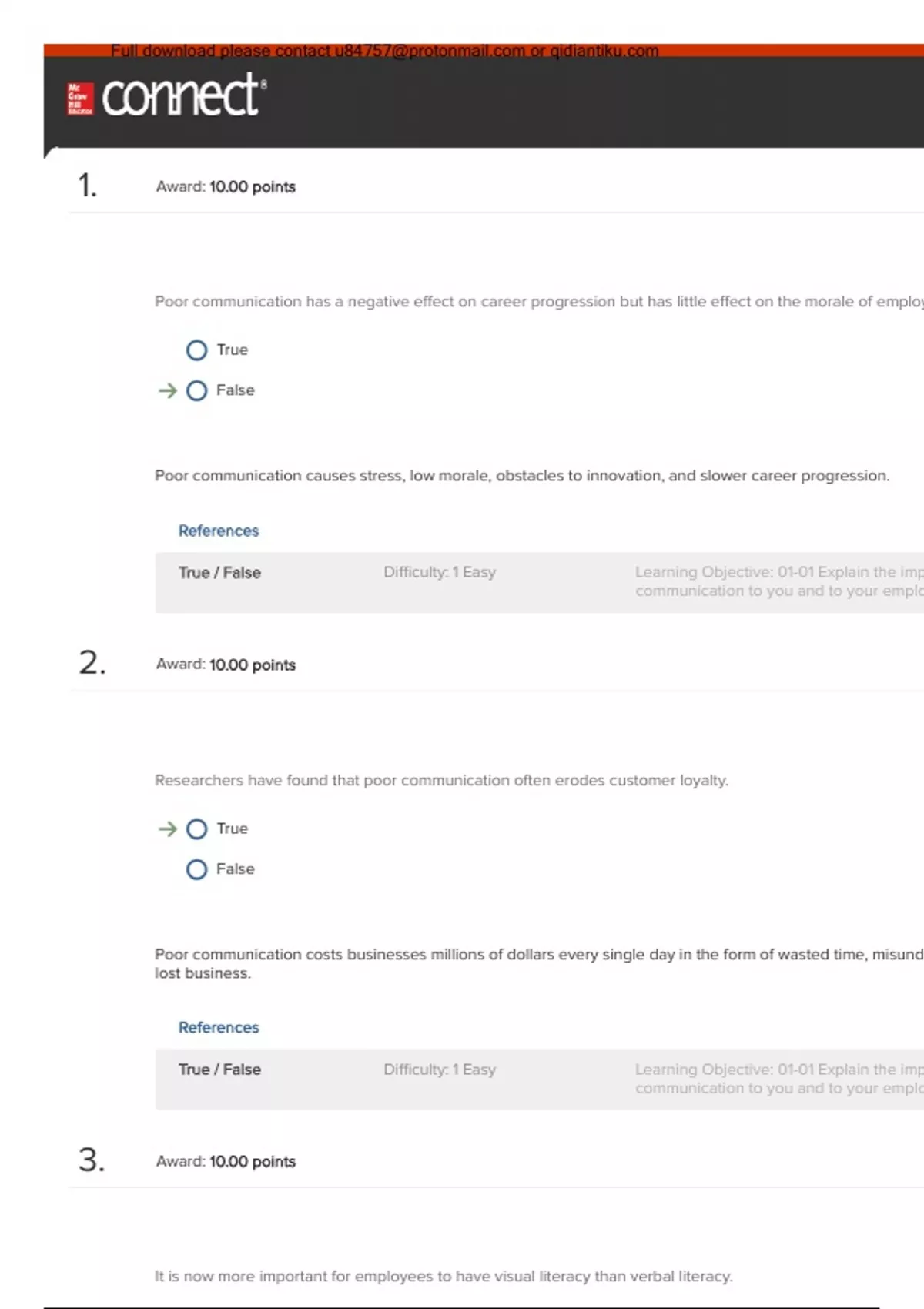Click the connect wordmark logo
Image resolution: width=924 pixels, height=1309 pixels.
[183, 95]
